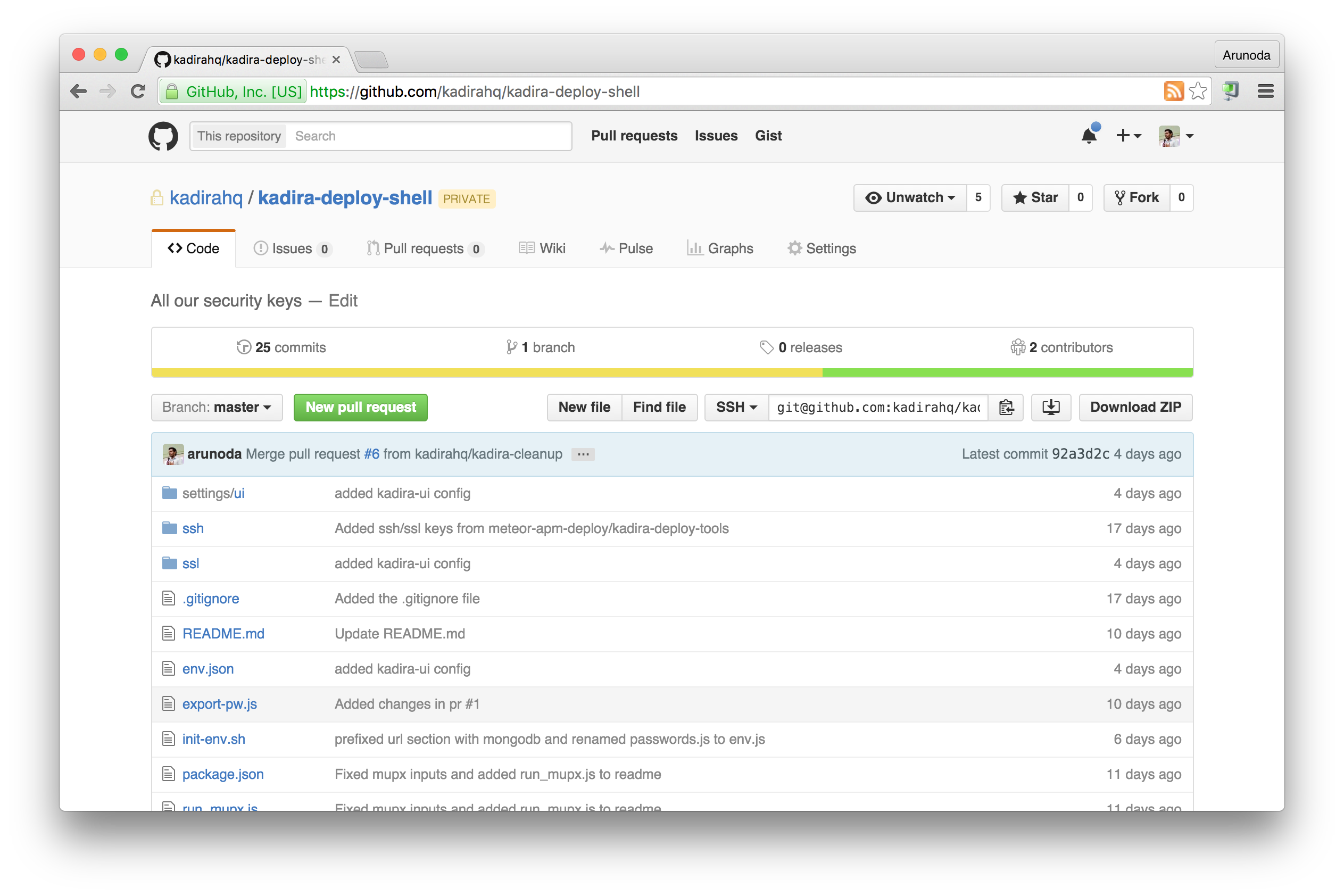The image size is (1344, 896).
Task: Toggle Unwatch for this repository
Action: click(910, 198)
